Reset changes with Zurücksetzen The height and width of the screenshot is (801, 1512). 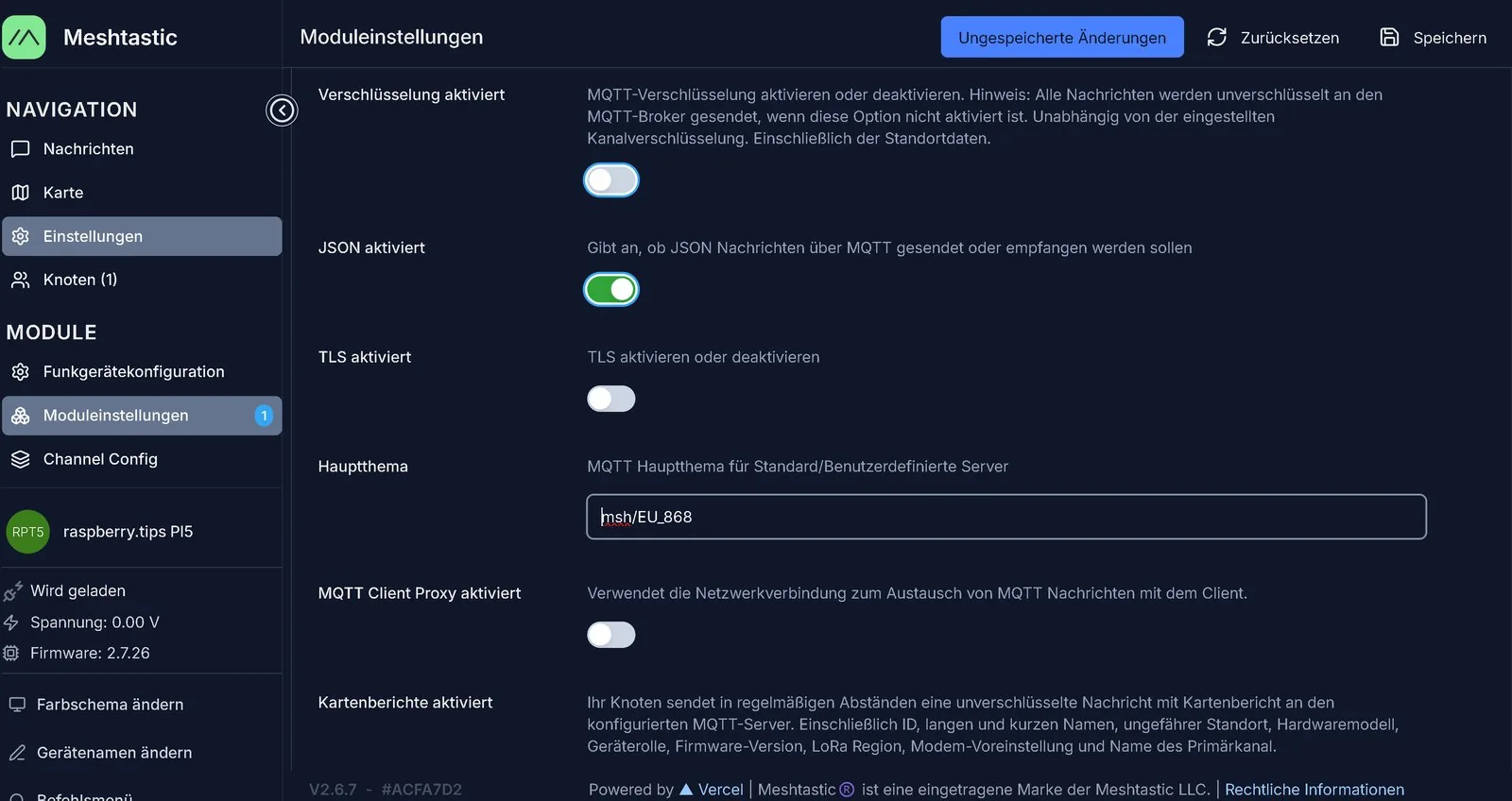coord(1273,37)
